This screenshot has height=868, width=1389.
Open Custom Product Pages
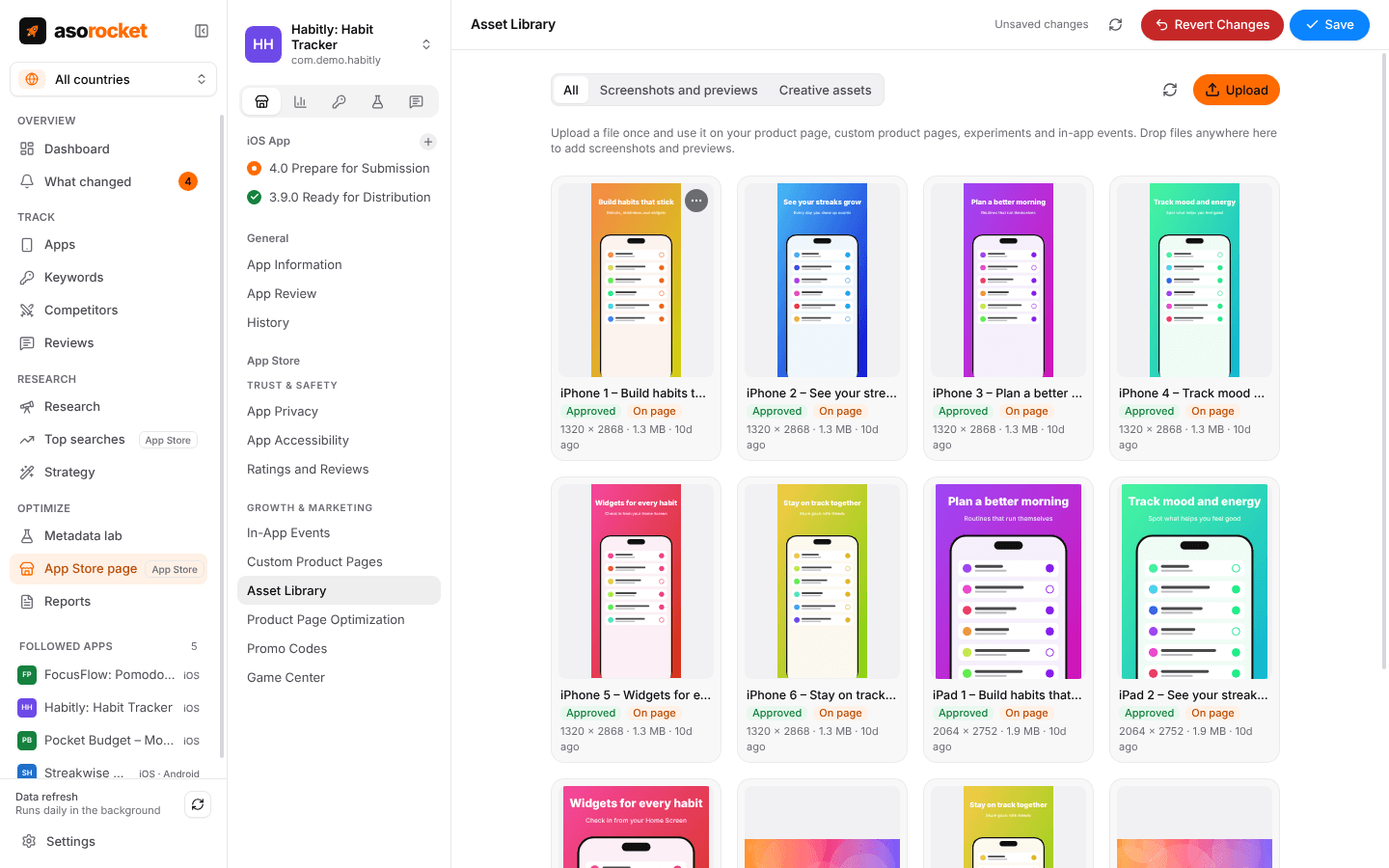[339, 561]
